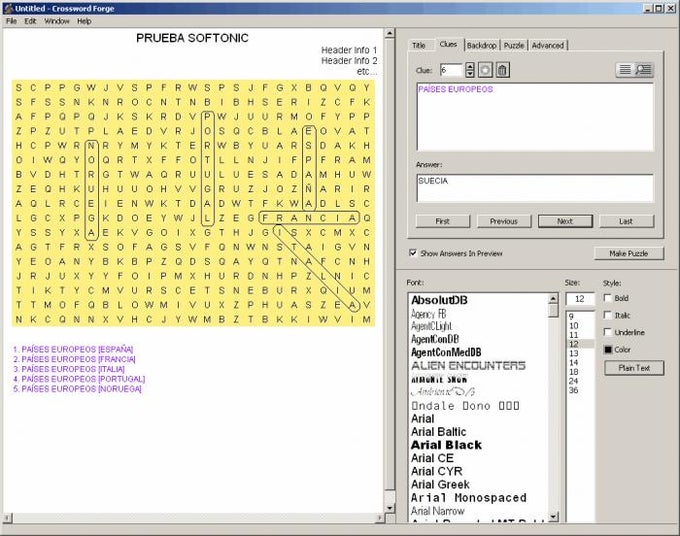680x536 pixels.
Task: Switch to the Title tab
Action: [x=418, y=45]
